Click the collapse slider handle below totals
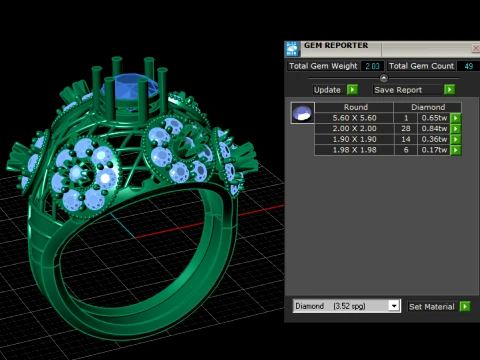480x360 pixels. pyautogui.click(x=384, y=78)
